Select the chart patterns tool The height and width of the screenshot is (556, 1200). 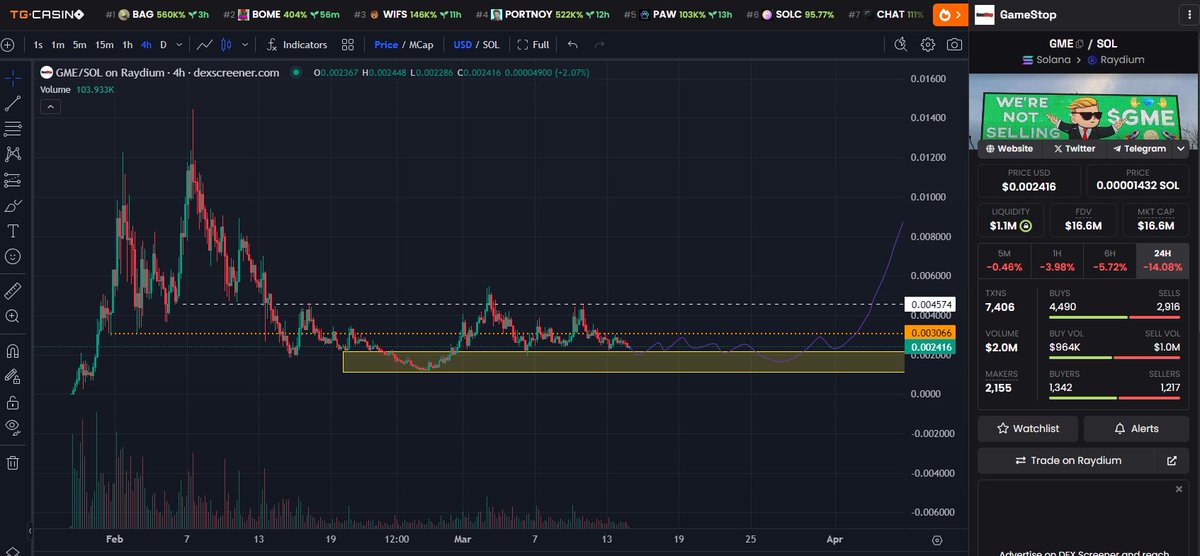[13, 154]
